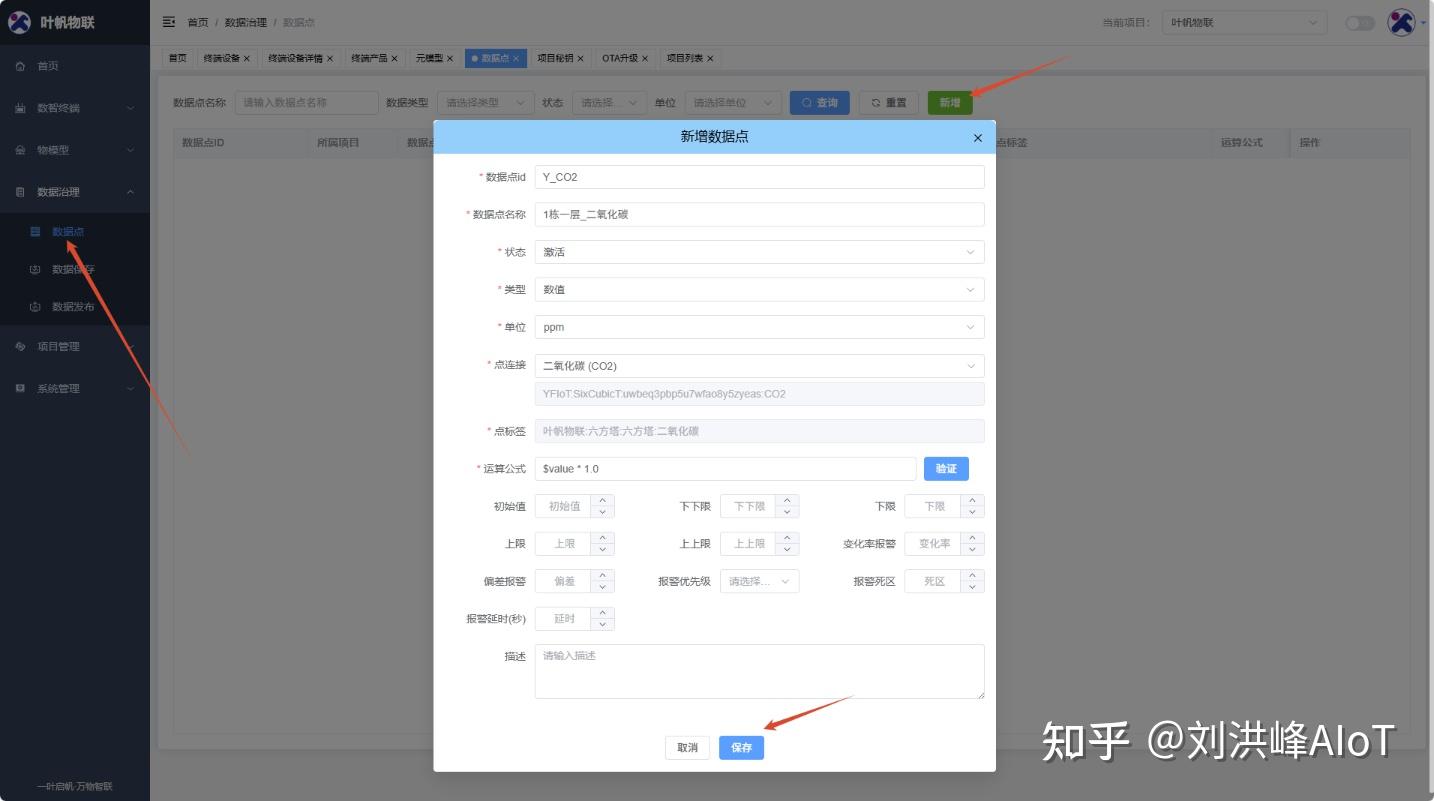
Task: Focus the 描述 description text area
Action: click(759, 671)
